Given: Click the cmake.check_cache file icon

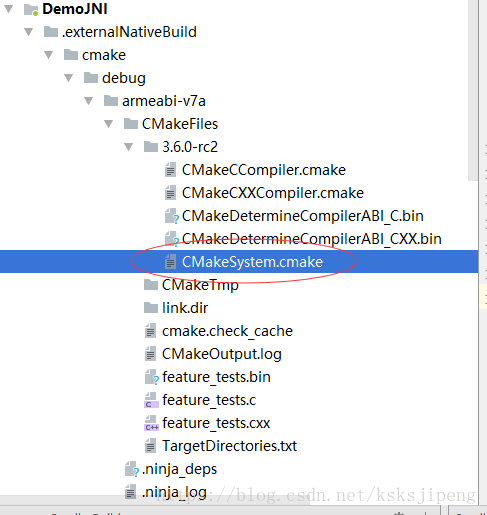Looking at the screenshot, I should [x=150, y=331].
